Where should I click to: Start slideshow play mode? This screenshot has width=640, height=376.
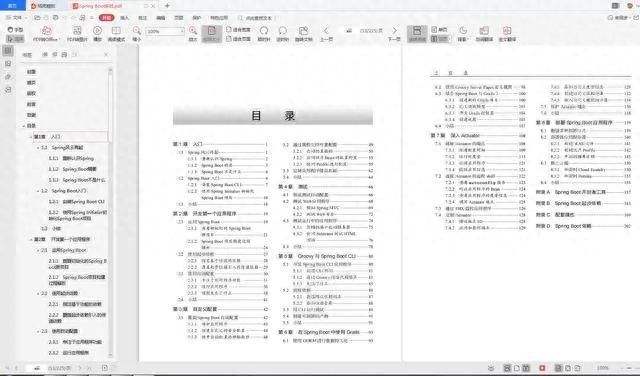(x=97, y=34)
